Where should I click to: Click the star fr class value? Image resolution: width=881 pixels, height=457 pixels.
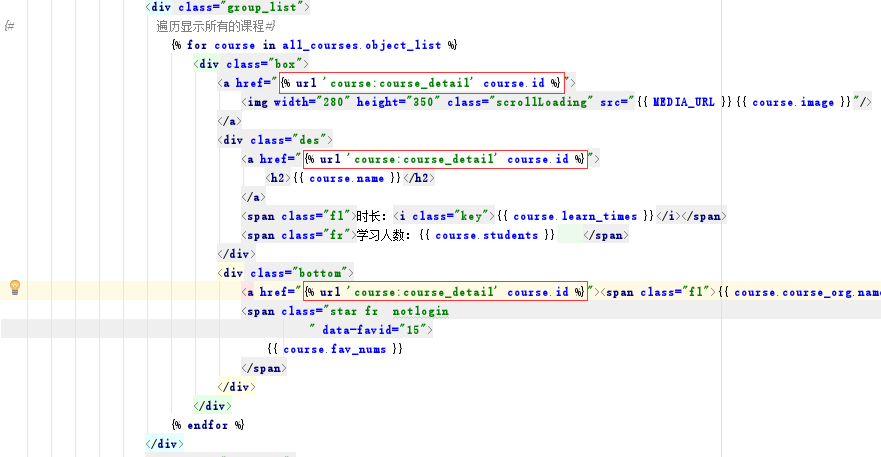coord(354,311)
